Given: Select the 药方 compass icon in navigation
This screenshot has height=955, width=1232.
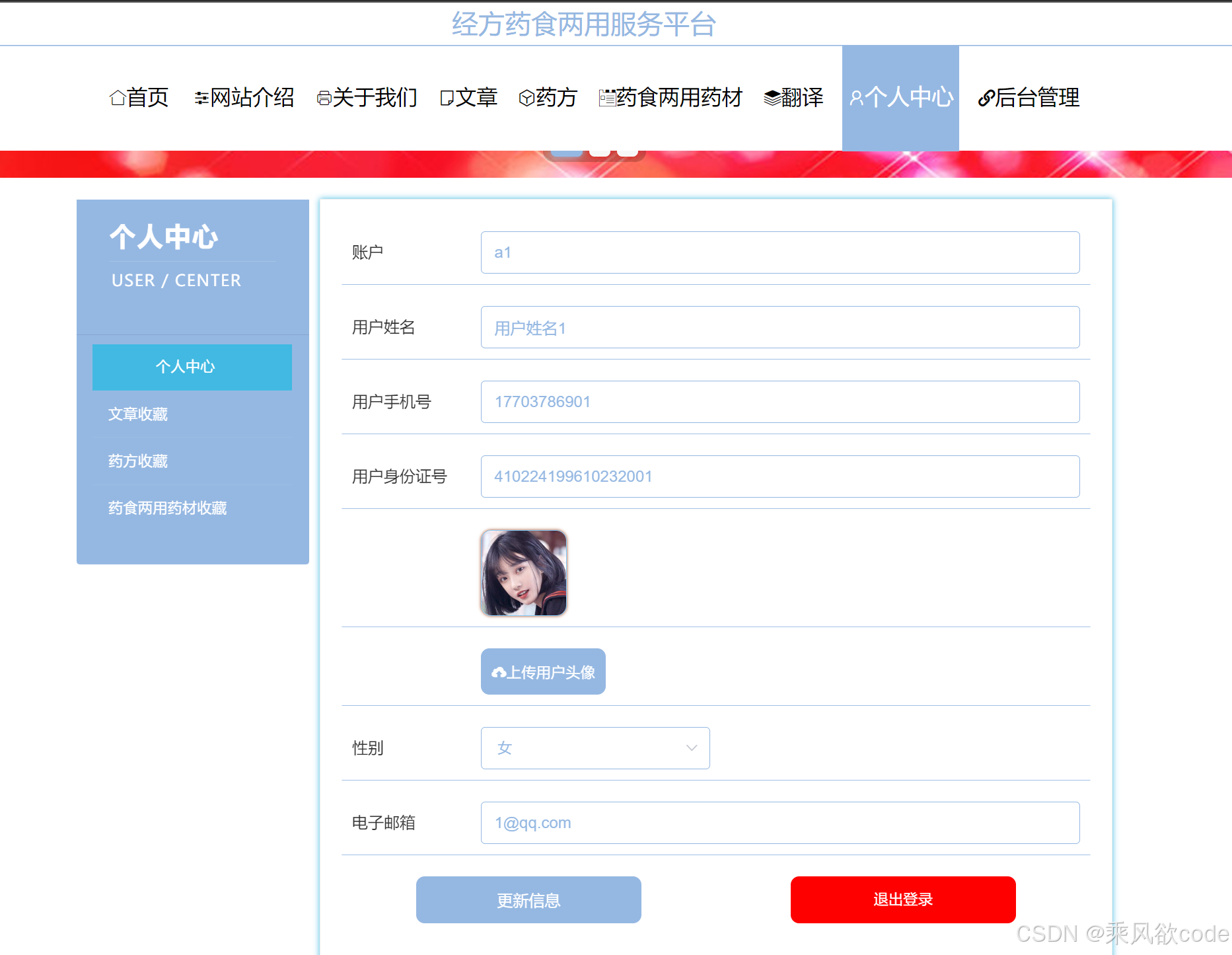Looking at the screenshot, I should tap(525, 98).
